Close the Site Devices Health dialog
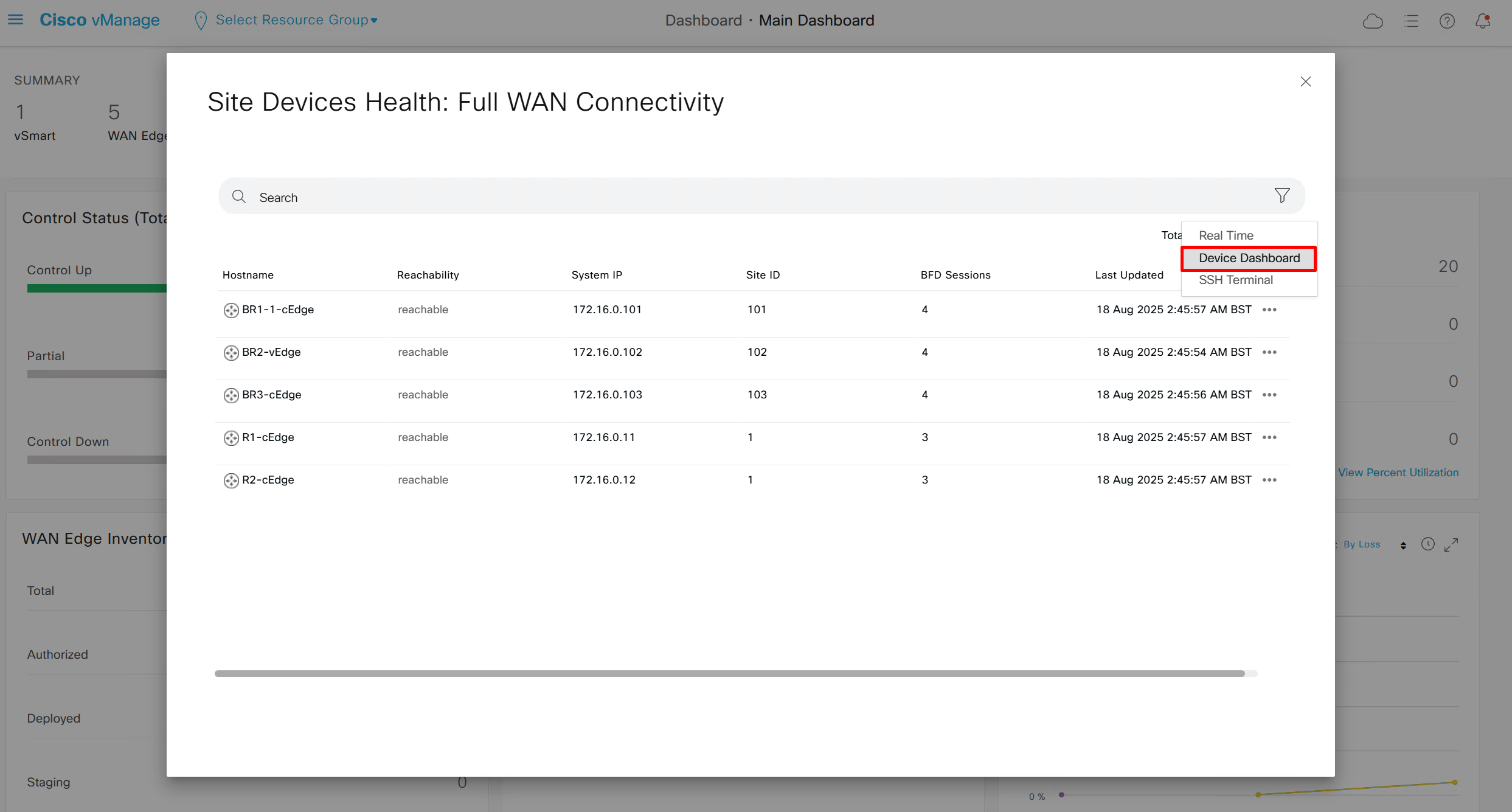The image size is (1512, 812). [1305, 82]
